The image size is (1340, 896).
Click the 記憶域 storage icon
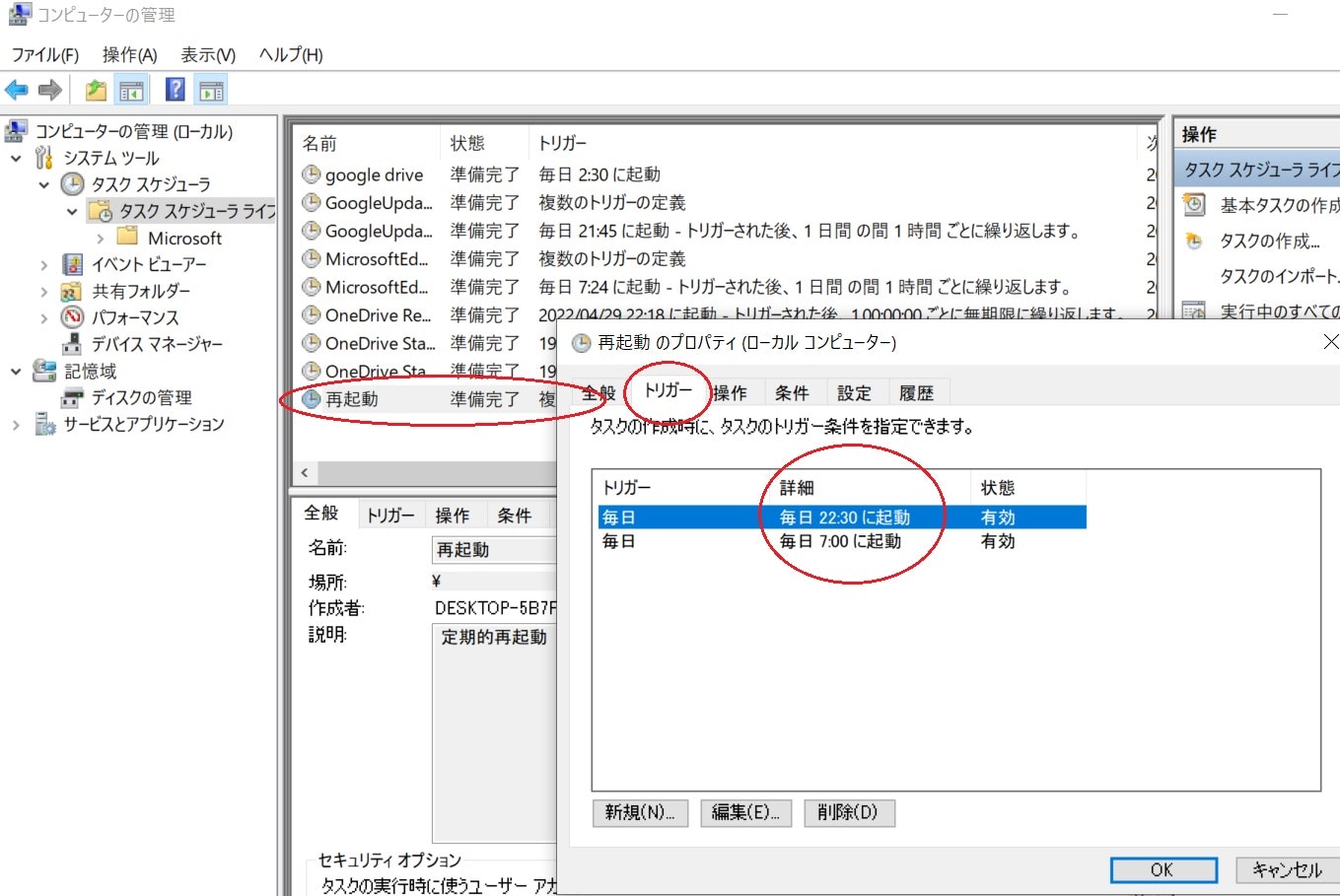pyautogui.click(x=44, y=371)
